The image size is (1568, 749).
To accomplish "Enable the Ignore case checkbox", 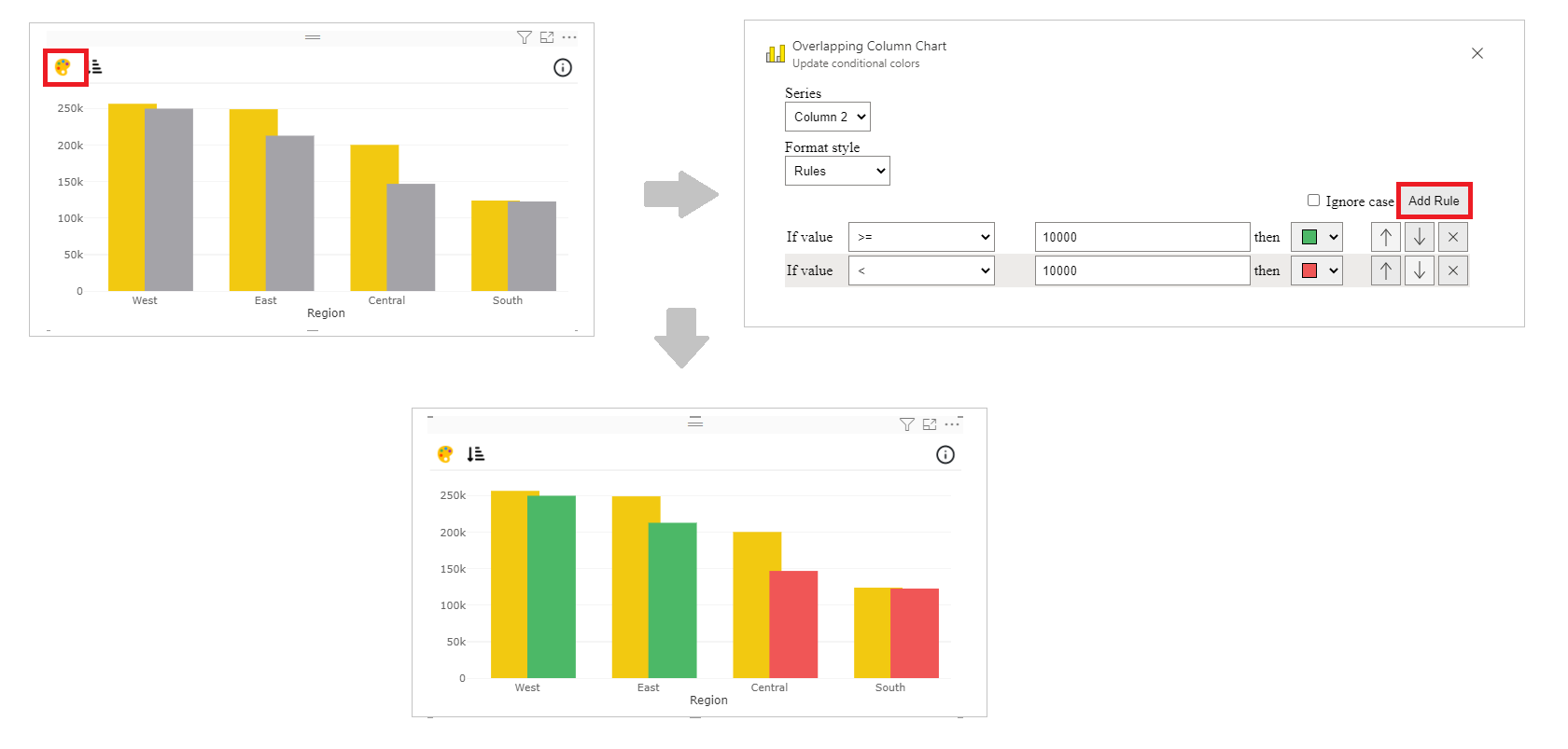I will pos(1313,201).
